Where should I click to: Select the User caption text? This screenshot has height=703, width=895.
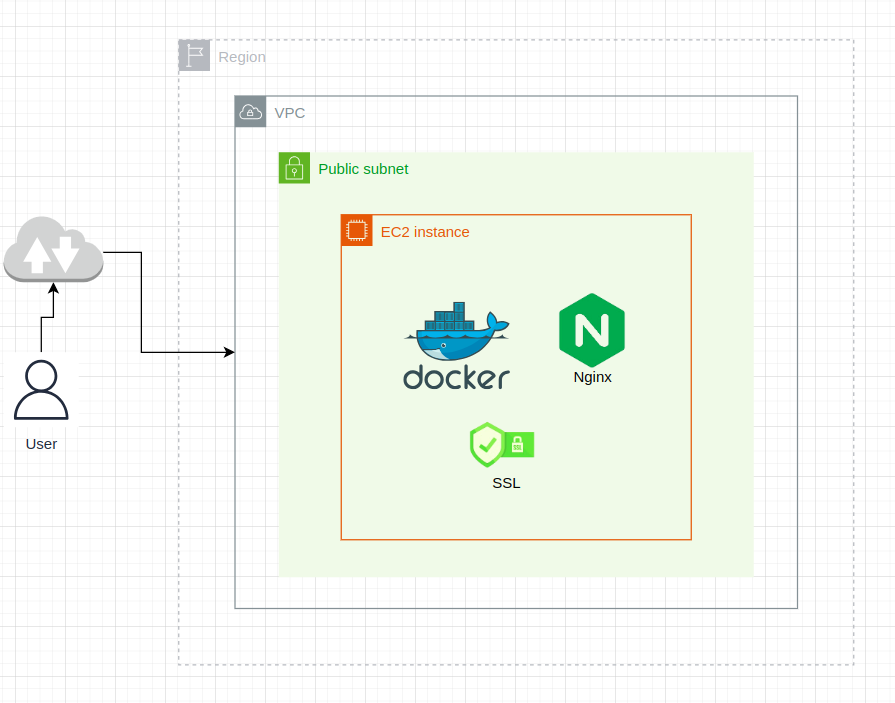pos(41,444)
